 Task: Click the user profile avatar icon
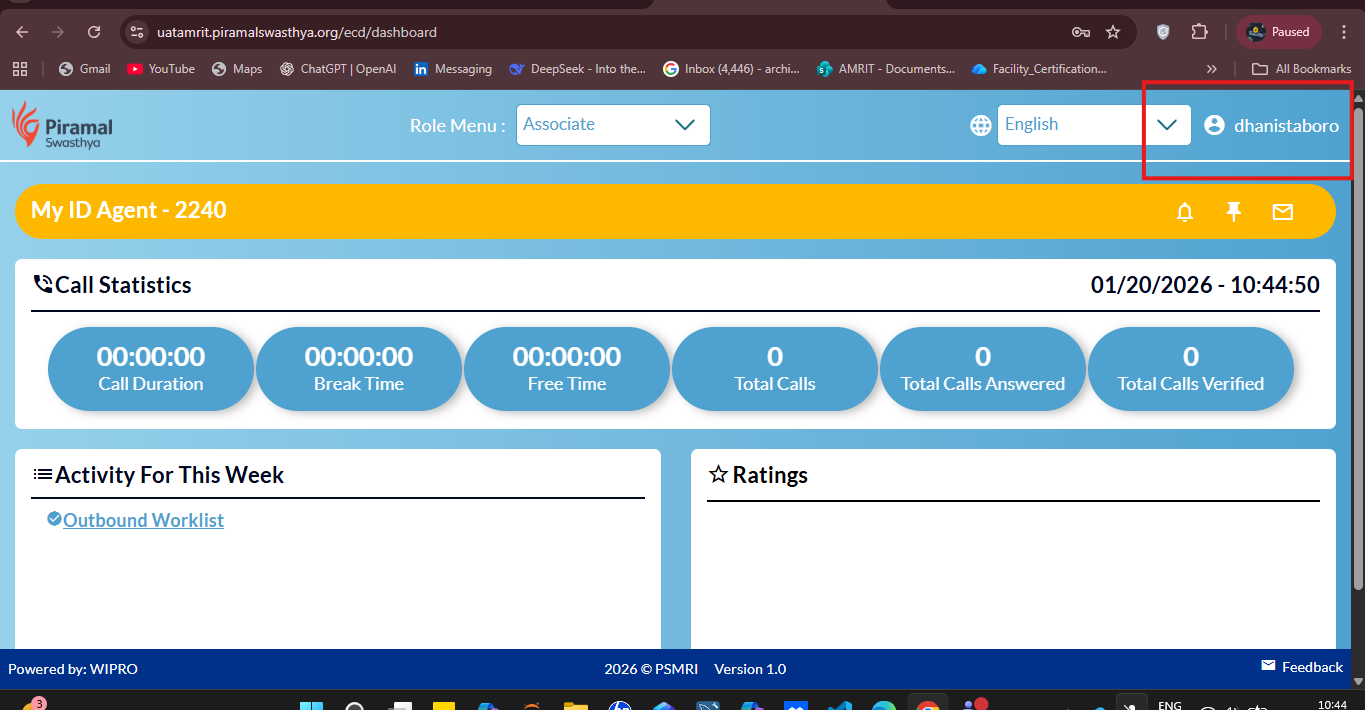[x=1214, y=125]
